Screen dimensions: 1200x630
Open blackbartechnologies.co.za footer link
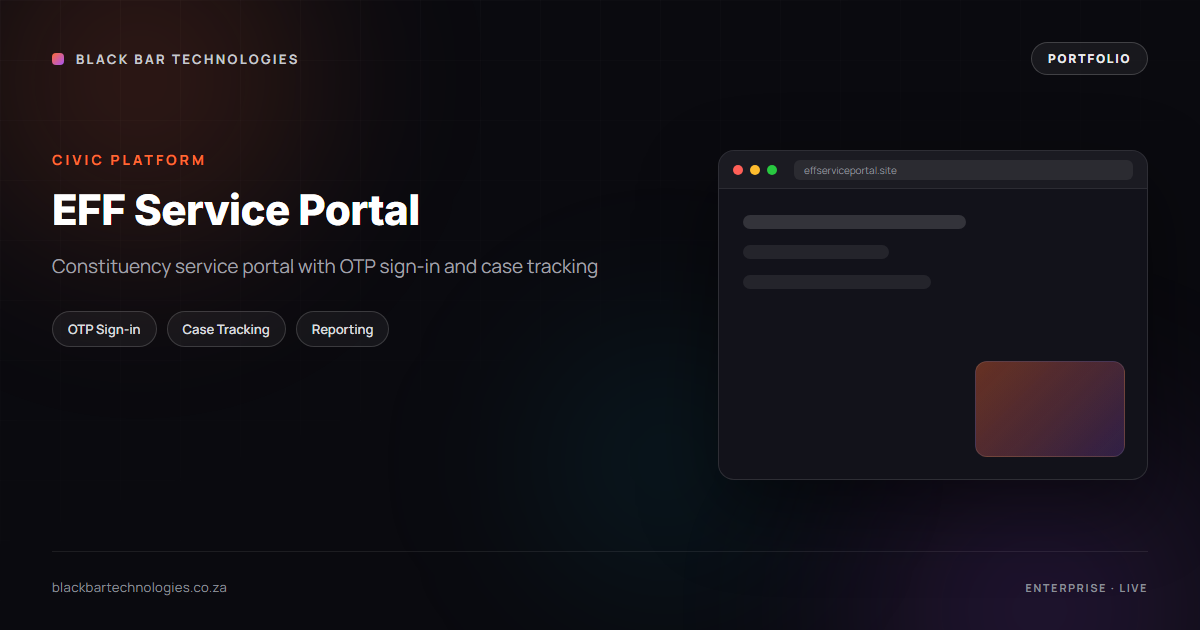click(x=139, y=588)
